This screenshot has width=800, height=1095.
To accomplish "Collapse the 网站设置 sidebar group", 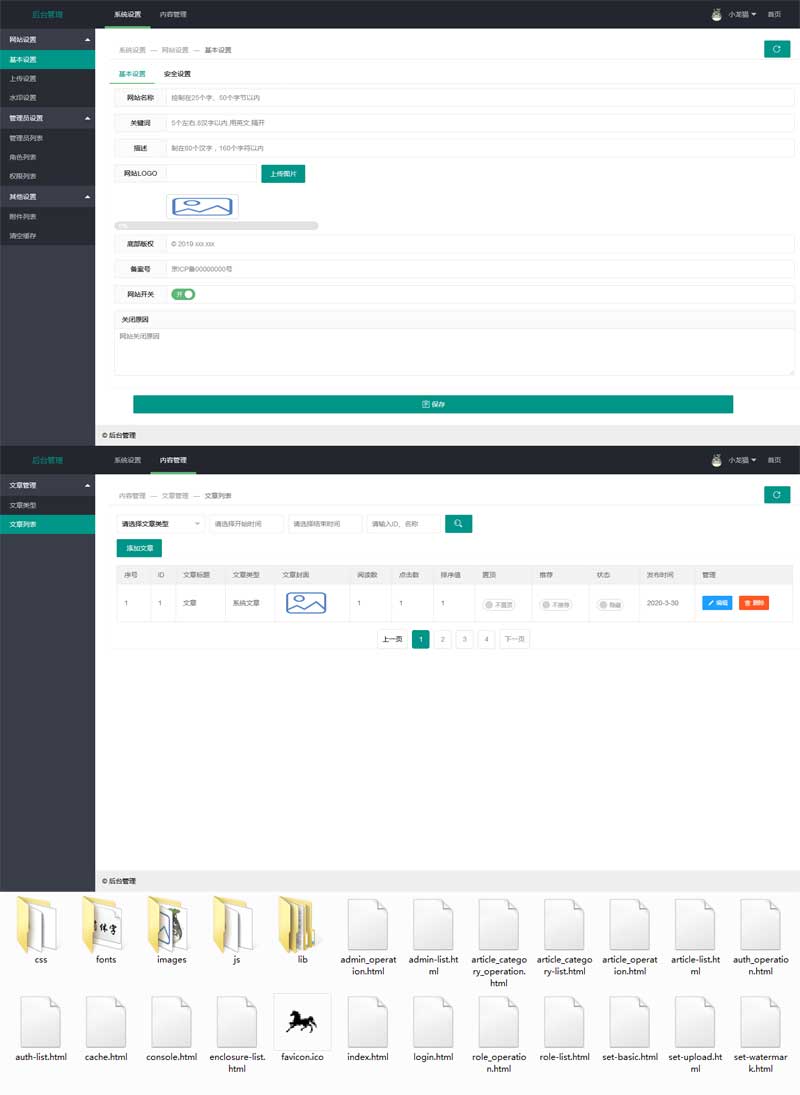I will (47, 39).
